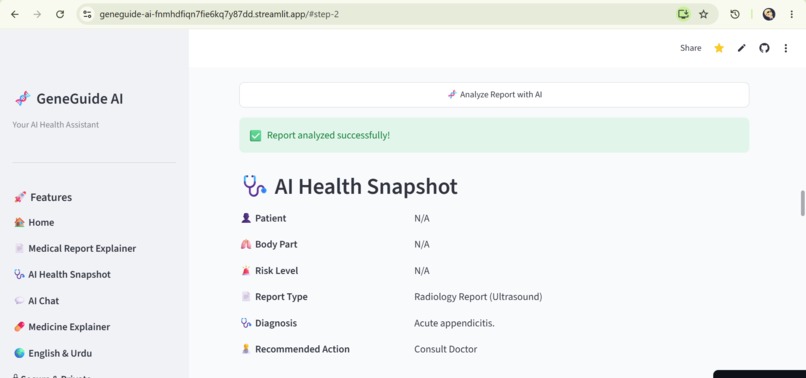Favorite the app with the yellow star

click(719, 48)
